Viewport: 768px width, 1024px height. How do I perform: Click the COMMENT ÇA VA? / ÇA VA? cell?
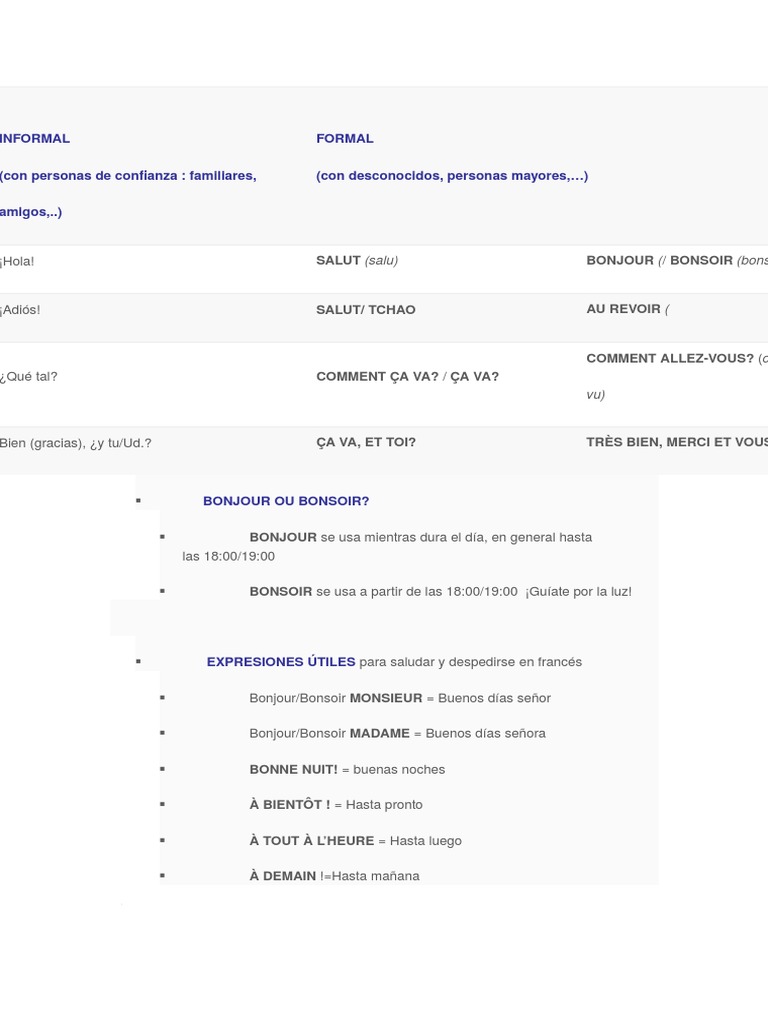click(408, 377)
